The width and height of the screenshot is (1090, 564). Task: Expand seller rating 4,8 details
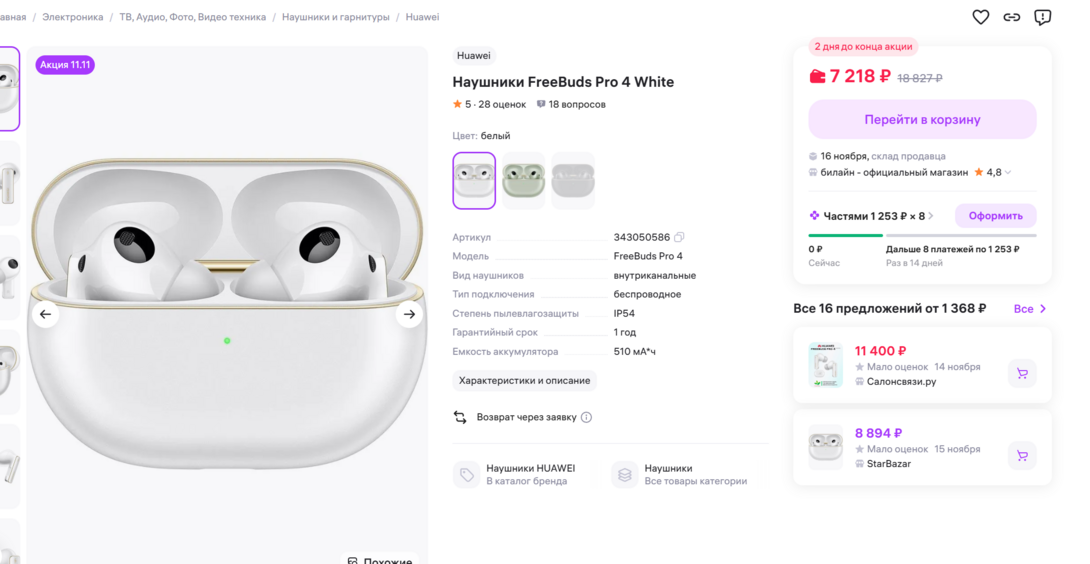(x=1007, y=173)
